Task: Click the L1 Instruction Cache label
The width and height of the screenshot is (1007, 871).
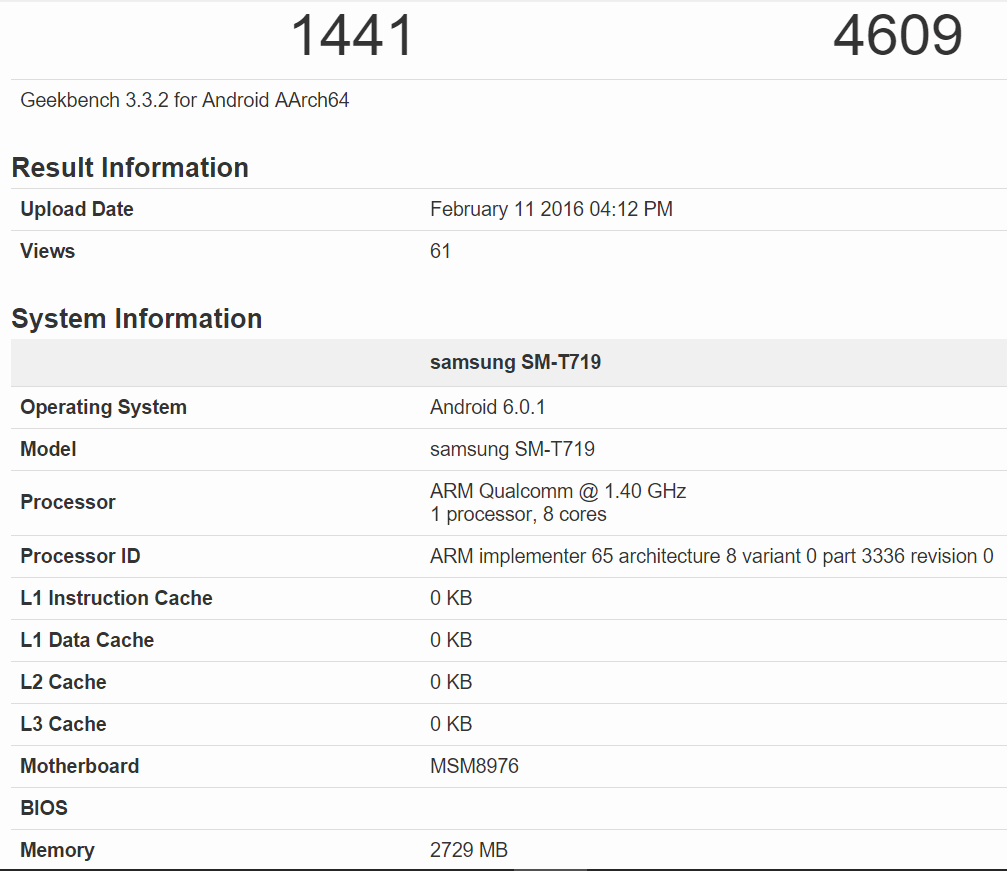Action: pyautogui.click(x=116, y=598)
